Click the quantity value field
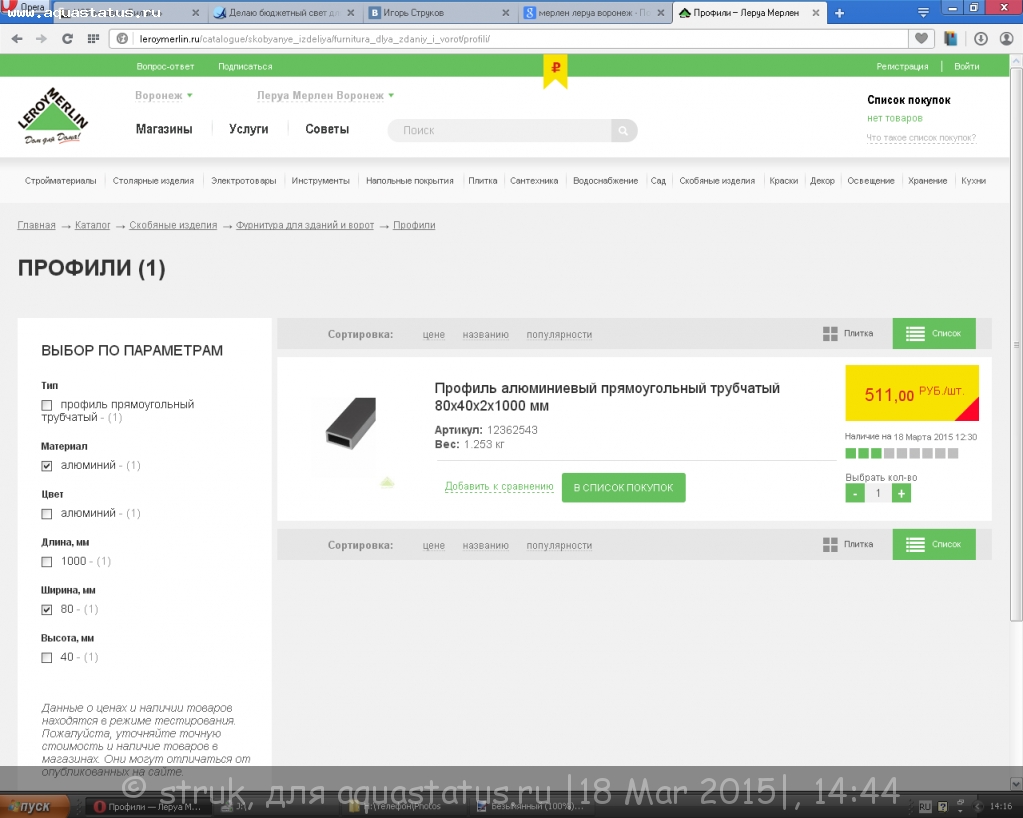 [878, 494]
